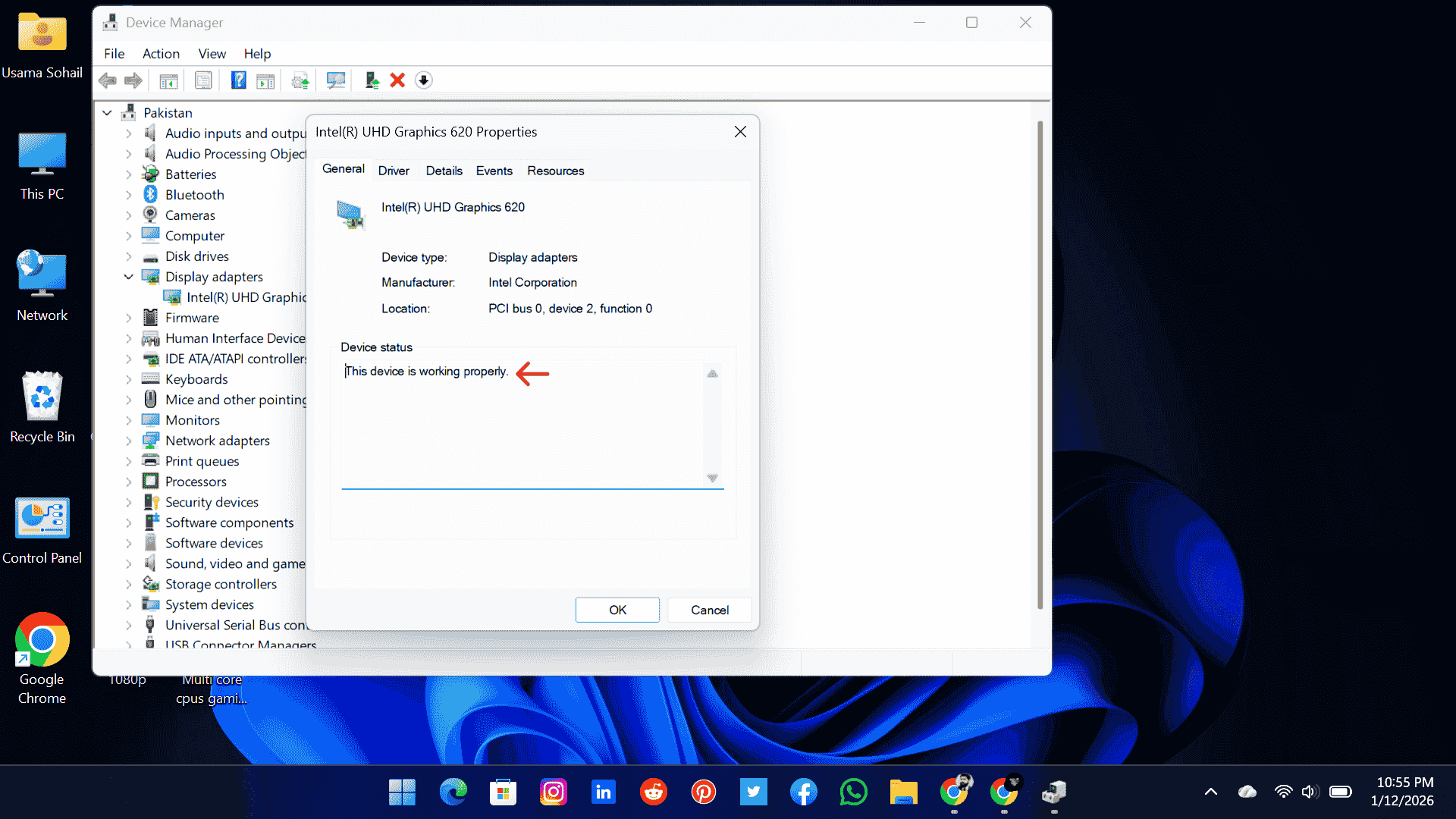Open the Action menu
This screenshot has width=1456, height=819.
[160, 54]
